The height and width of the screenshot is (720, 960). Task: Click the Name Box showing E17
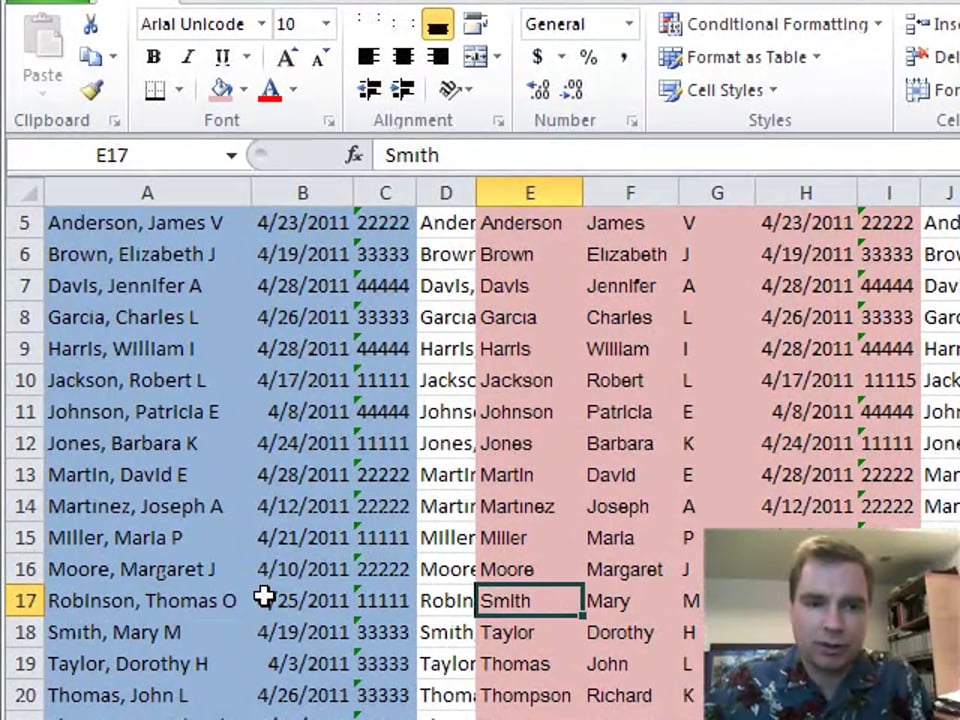[x=113, y=156]
